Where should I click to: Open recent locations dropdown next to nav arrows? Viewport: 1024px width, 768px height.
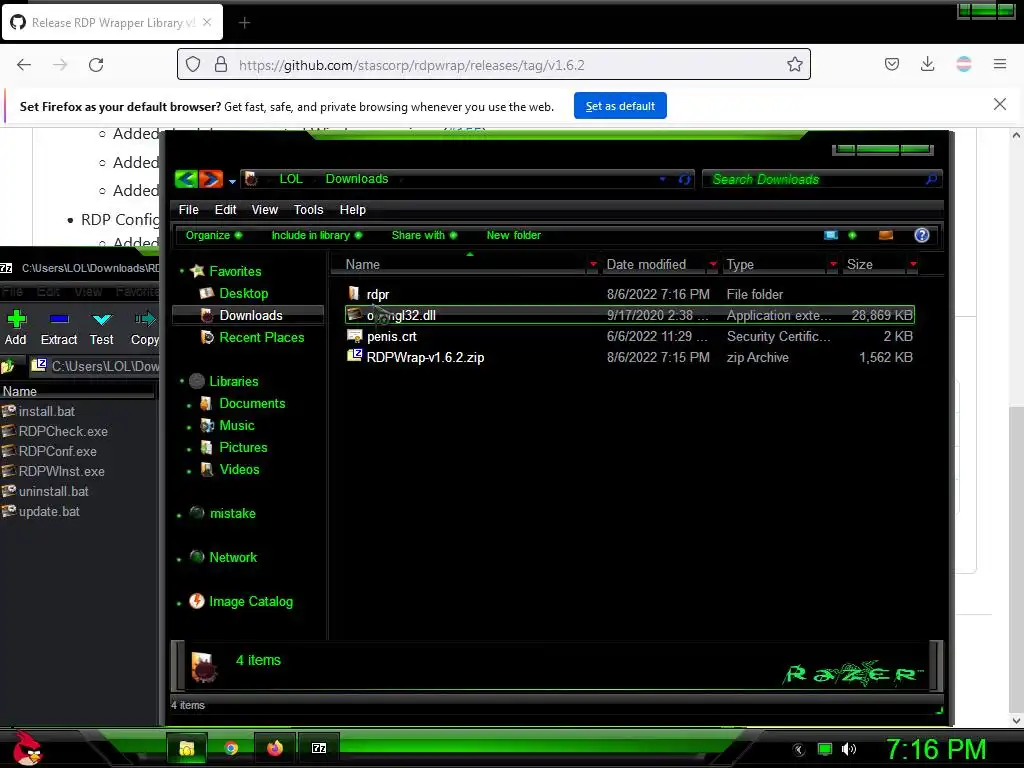pyautogui.click(x=232, y=181)
